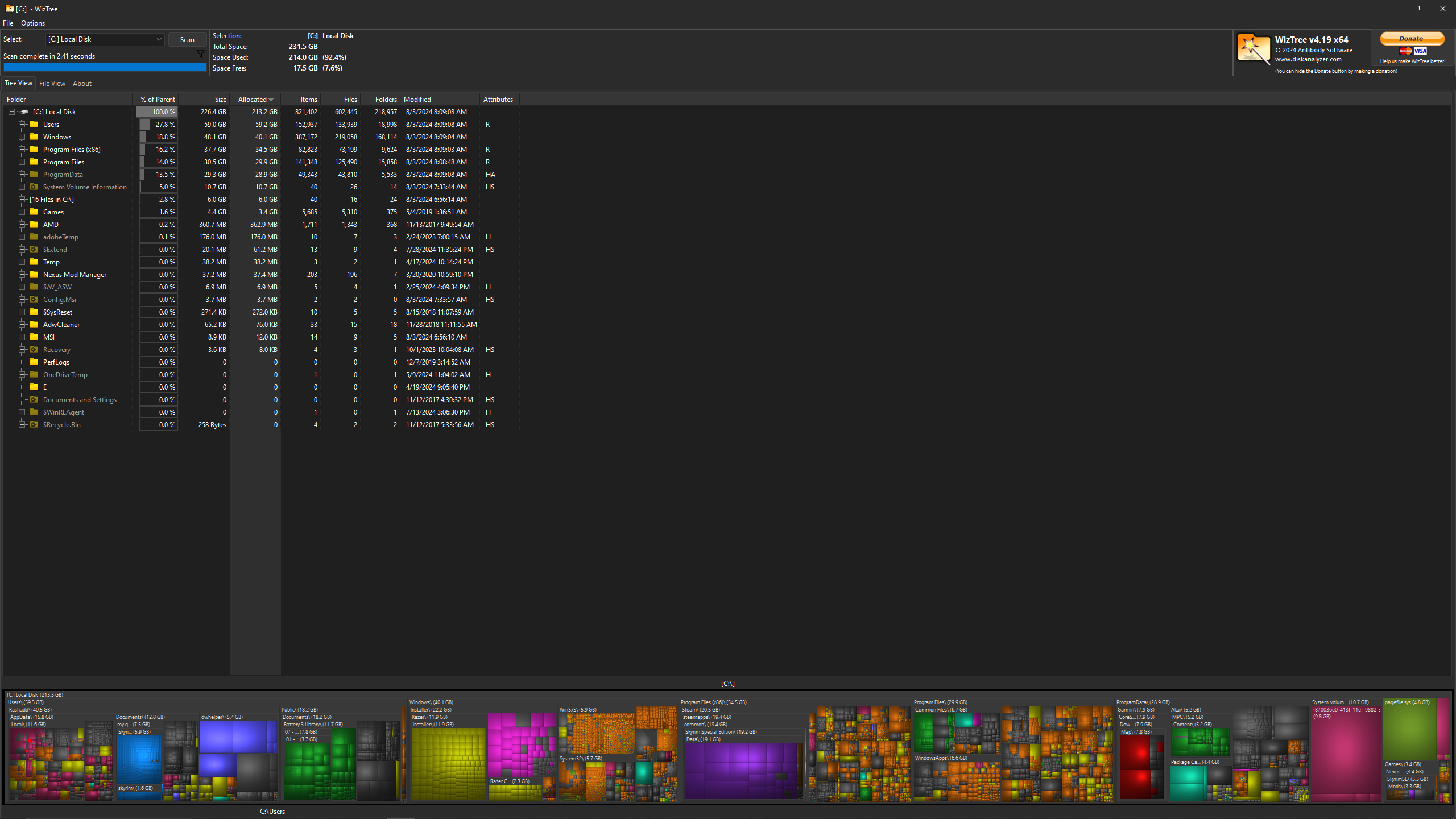The width and height of the screenshot is (1456, 819).
Task: Click the WizTree wizard logo icon
Action: pos(1253,49)
